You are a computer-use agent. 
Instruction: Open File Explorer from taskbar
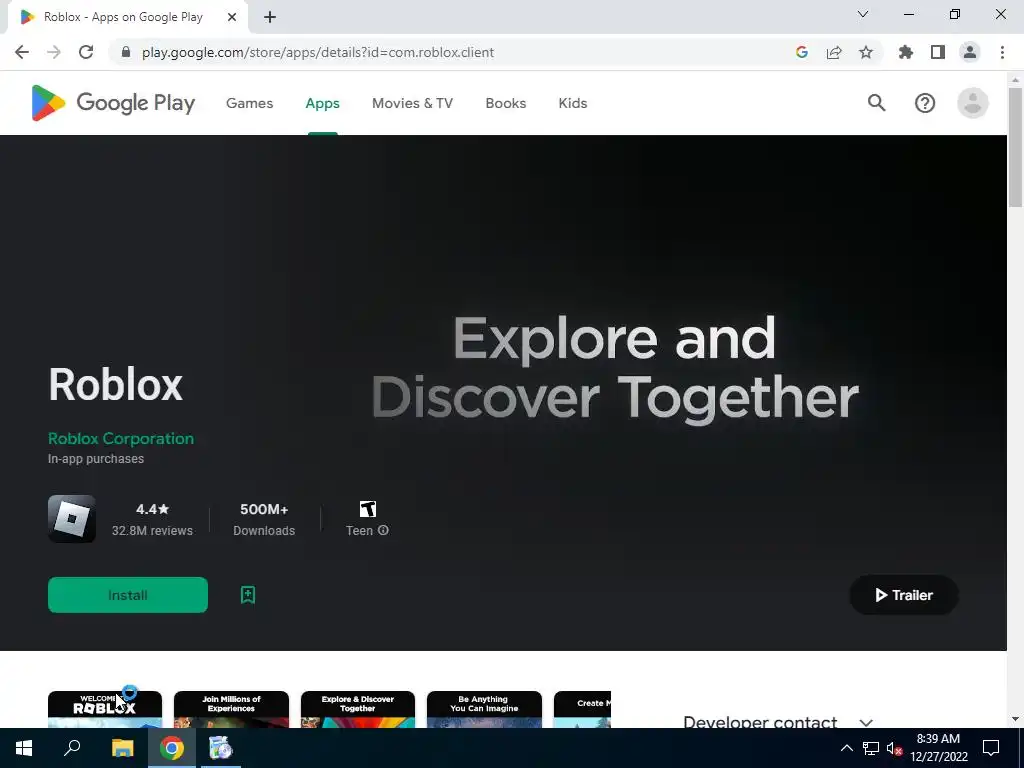[122, 748]
